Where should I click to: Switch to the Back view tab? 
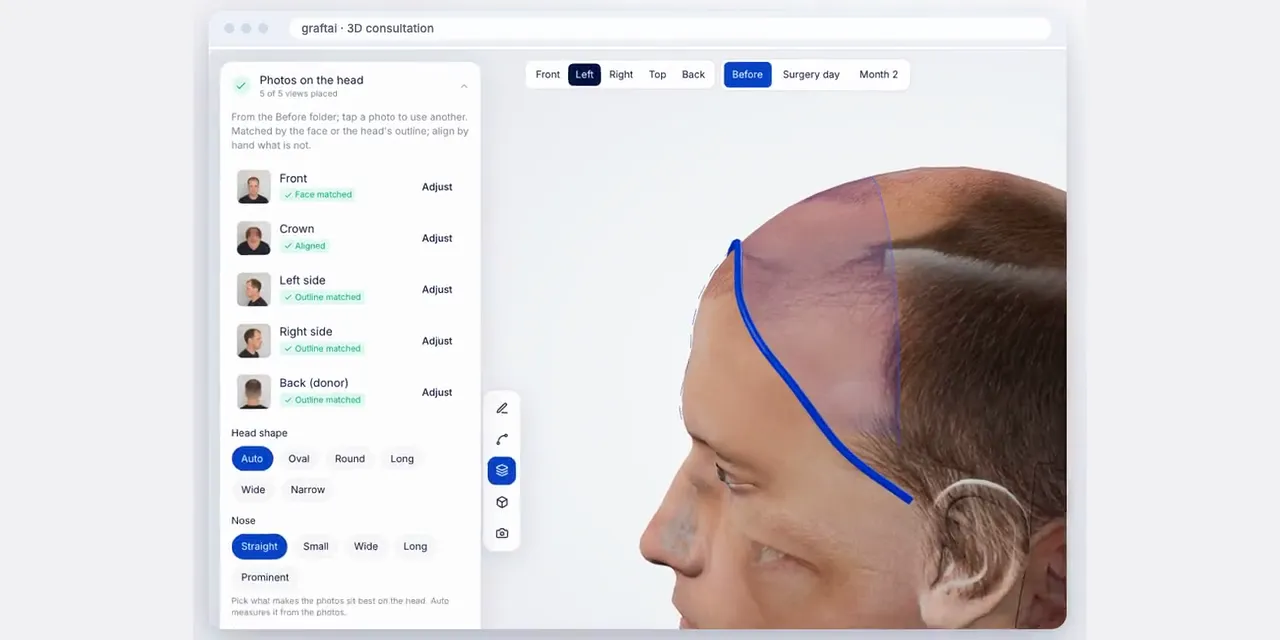tap(693, 74)
